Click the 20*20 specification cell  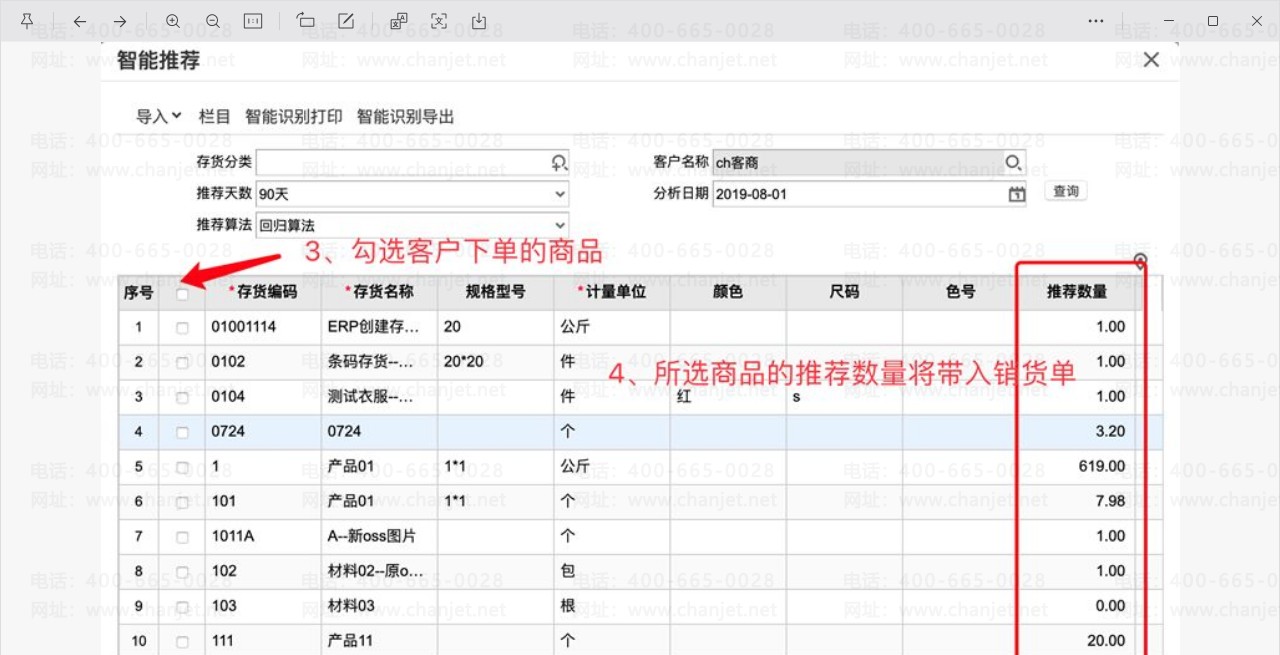[x=496, y=362]
